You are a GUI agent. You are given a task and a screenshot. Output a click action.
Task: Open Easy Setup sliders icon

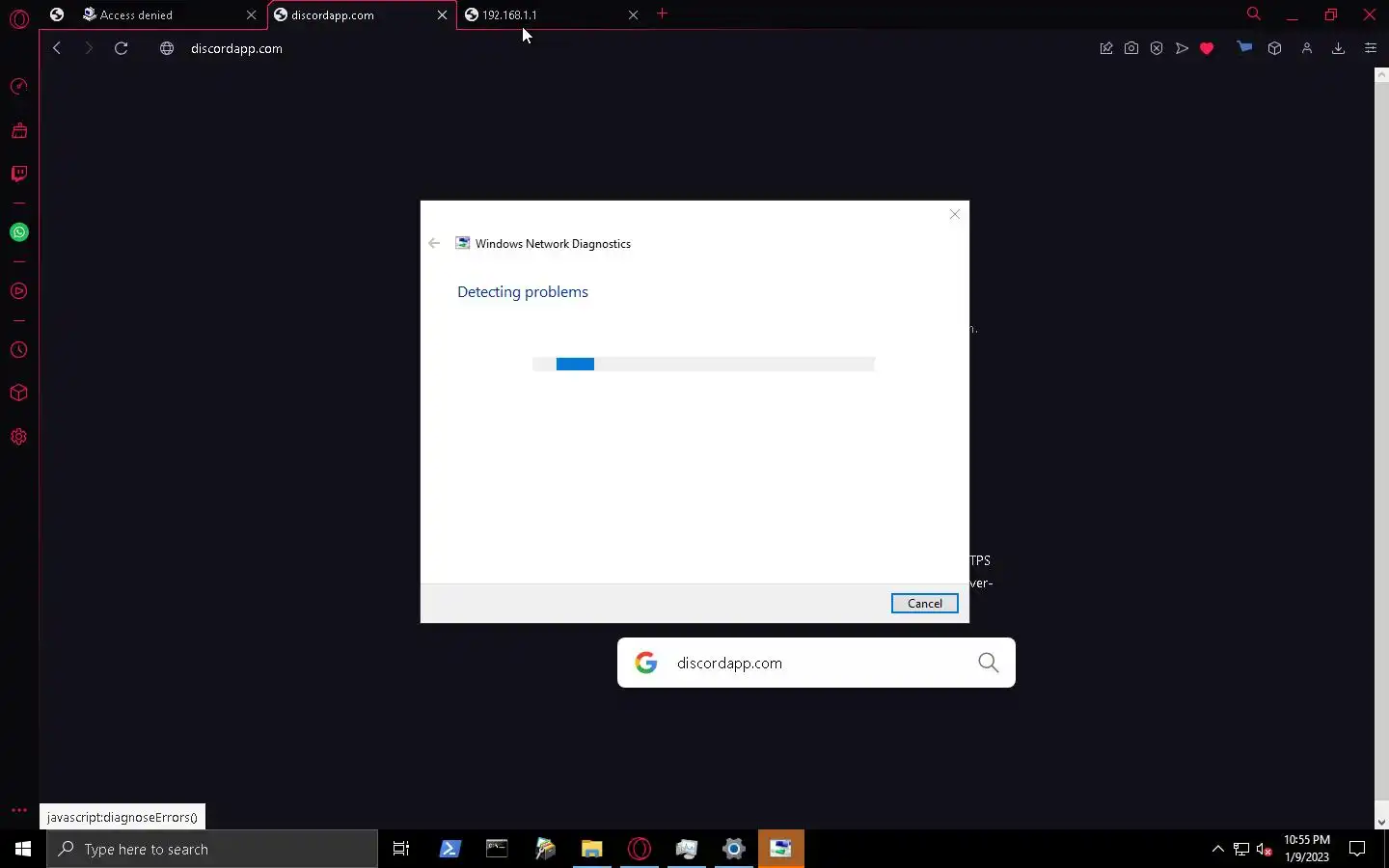tap(1371, 48)
